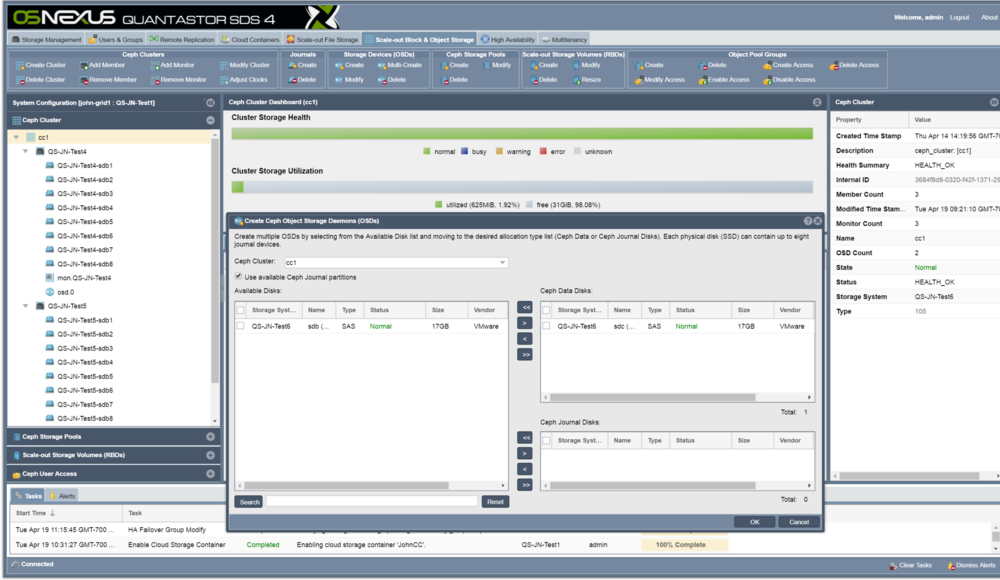Click the help icon in the Create OSDs dialog

pos(807,221)
